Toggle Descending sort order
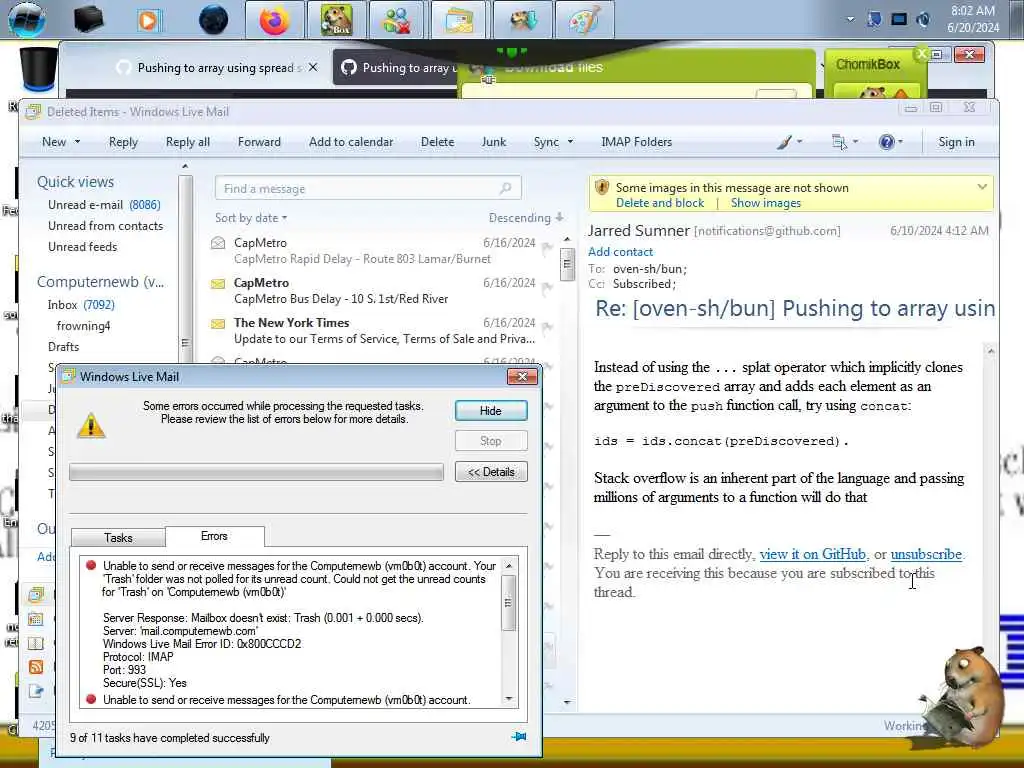1024x768 pixels. [526, 217]
